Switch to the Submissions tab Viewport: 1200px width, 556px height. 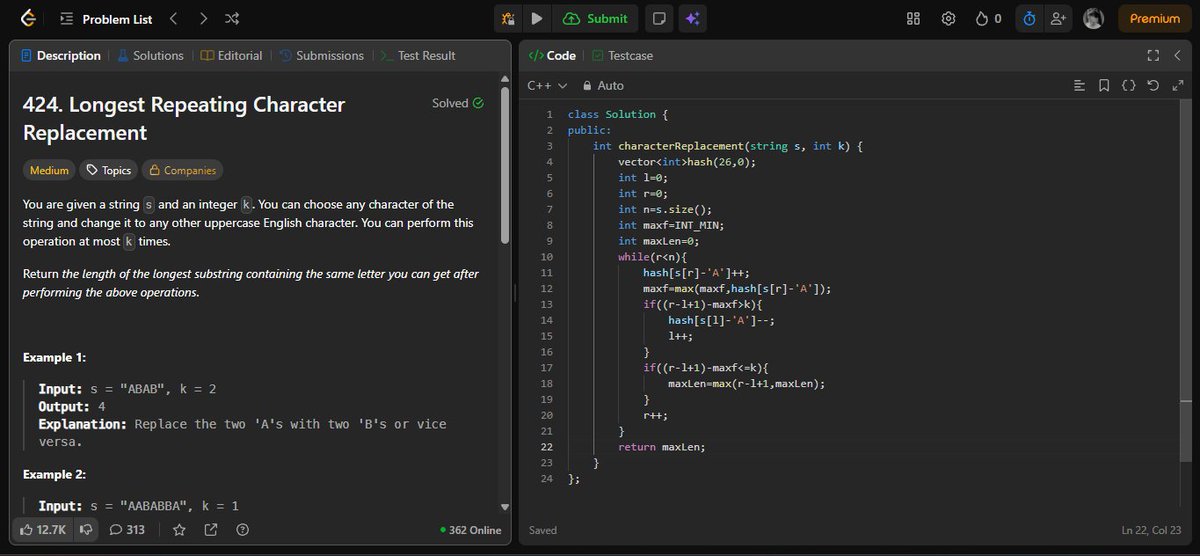coord(321,56)
